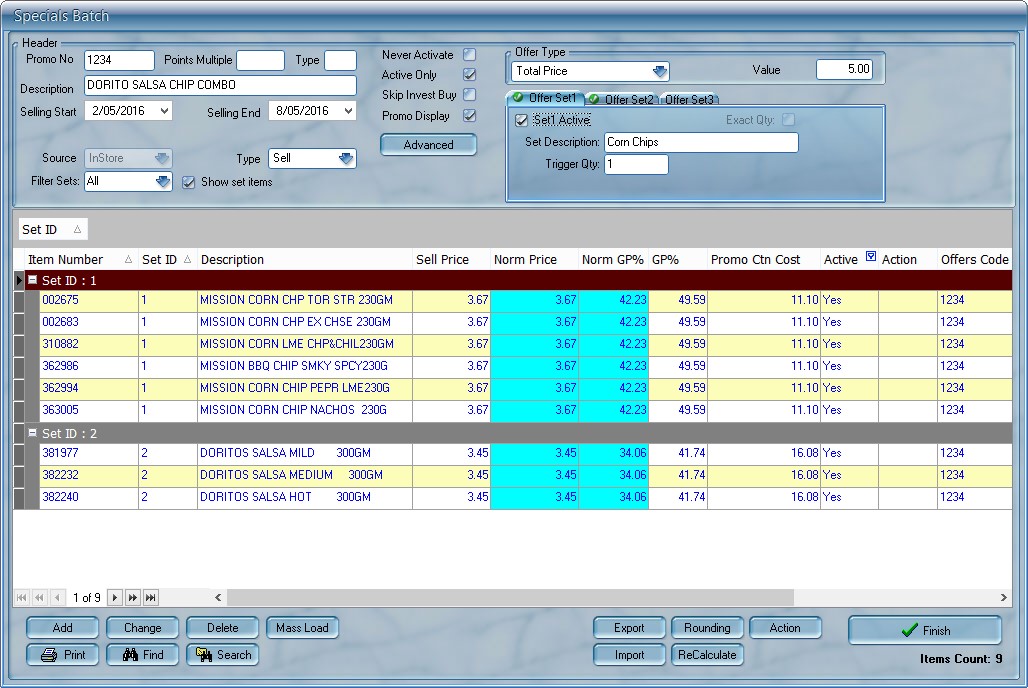This screenshot has height=688, width=1028.
Task: Click the Mass Load button
Action: pyautogui.click(x=302, y=628)
